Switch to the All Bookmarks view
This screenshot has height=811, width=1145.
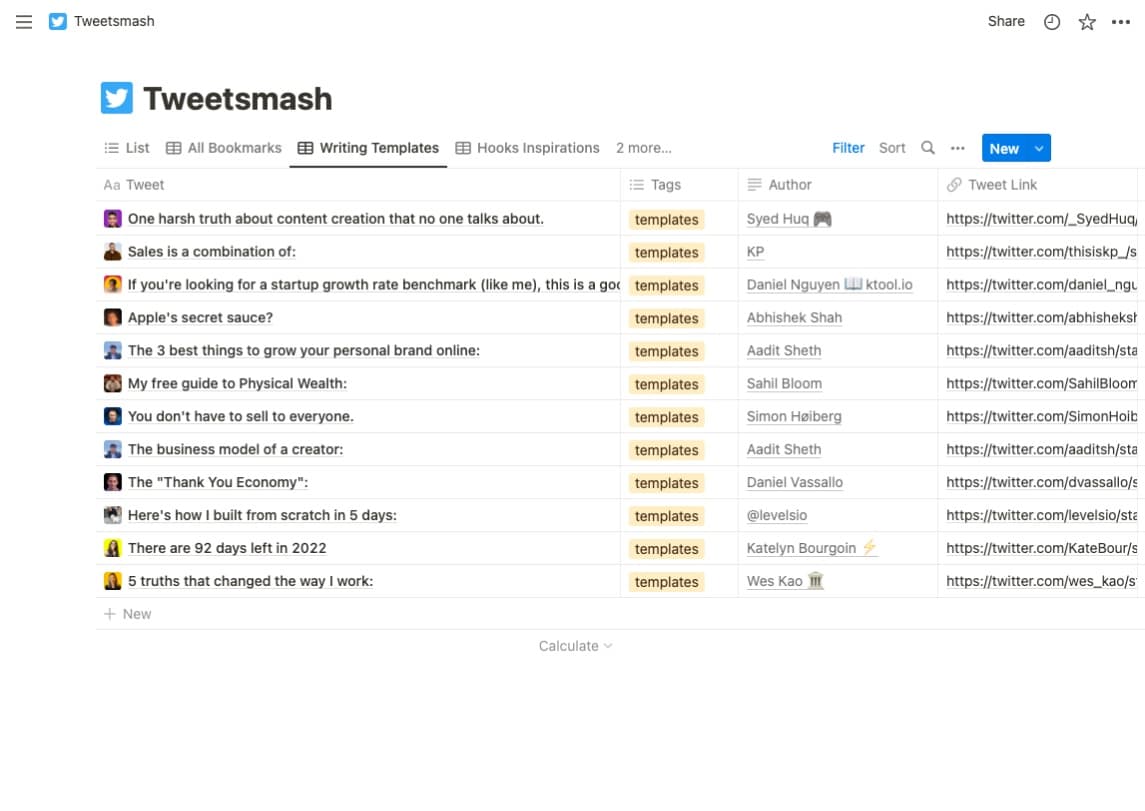[224, 147]
